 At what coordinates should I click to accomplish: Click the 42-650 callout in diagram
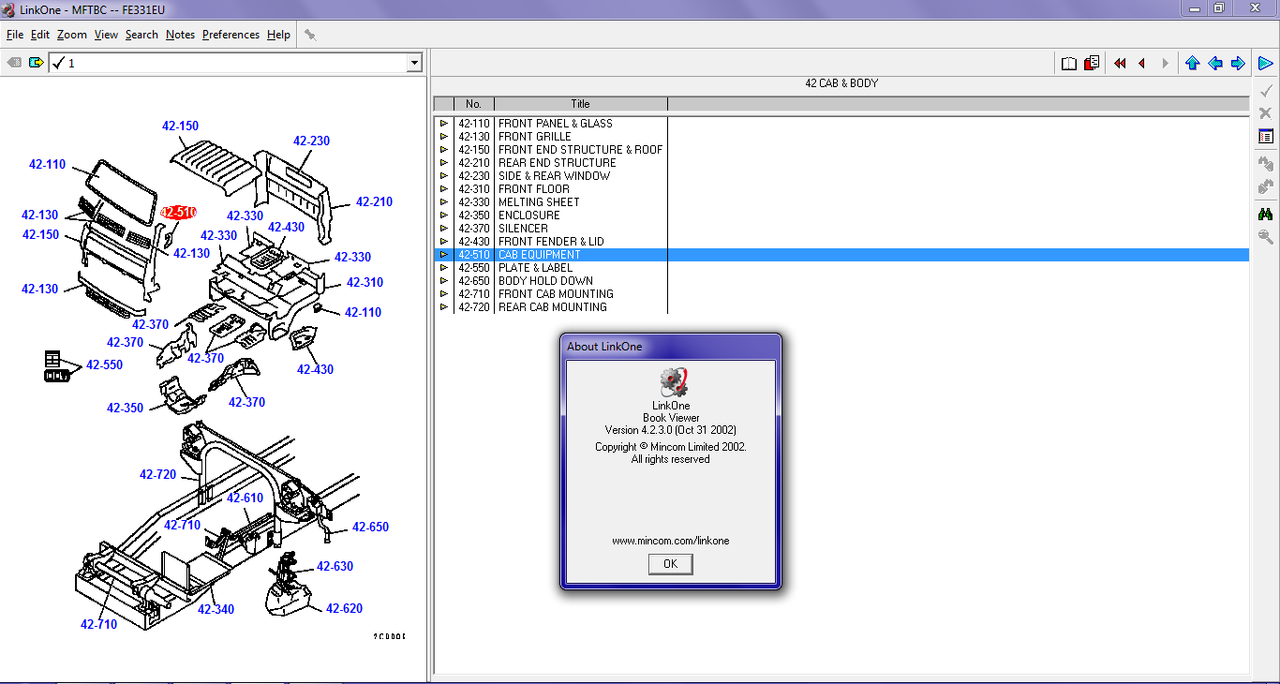(x=370, y=527)
